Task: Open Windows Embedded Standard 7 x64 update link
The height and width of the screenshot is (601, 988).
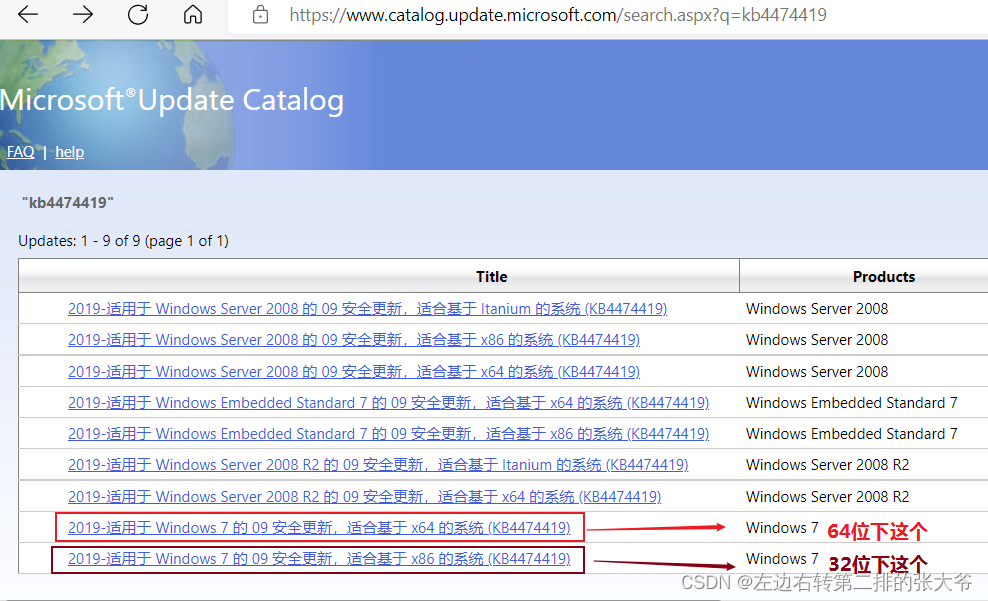Action: pyautogui.click(x=388, y=403)
